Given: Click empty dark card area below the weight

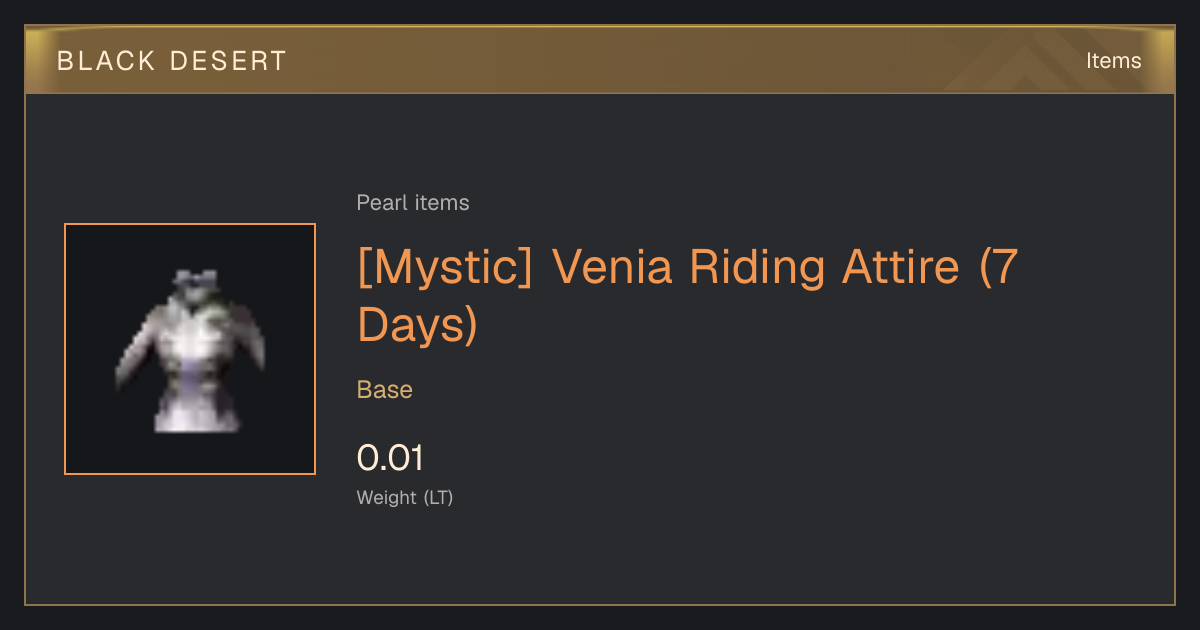Looking at the screenshot, I should coord(700,560).
